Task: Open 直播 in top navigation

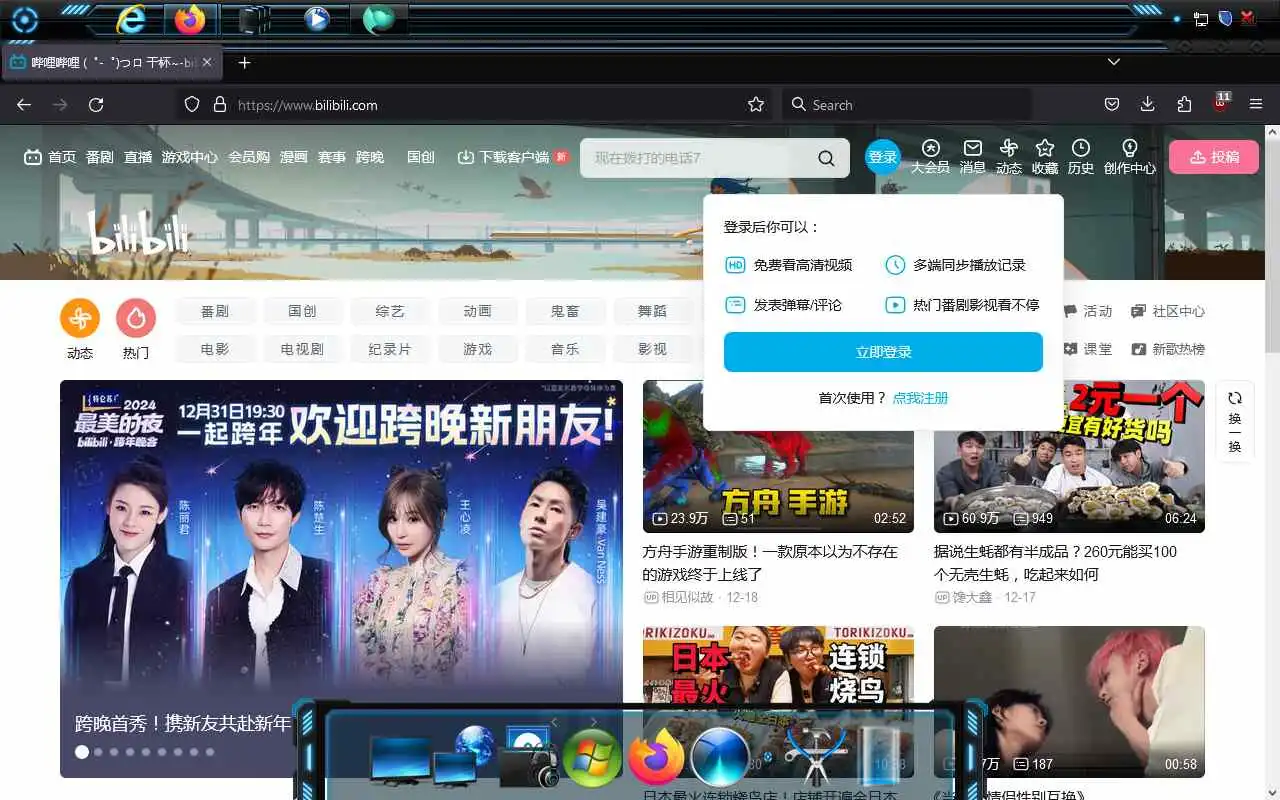Action: [x=138, y=157]
